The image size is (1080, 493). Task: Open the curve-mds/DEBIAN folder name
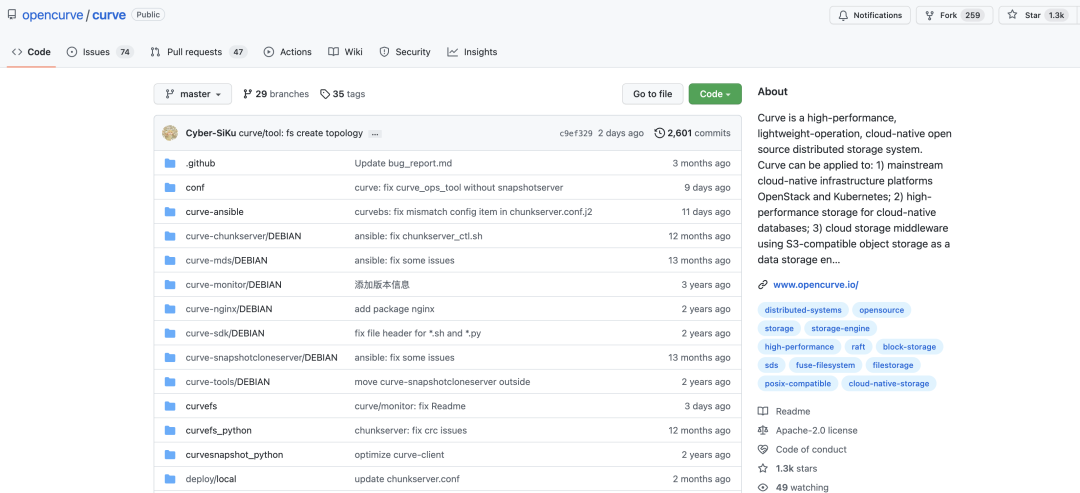pos(227,260)
